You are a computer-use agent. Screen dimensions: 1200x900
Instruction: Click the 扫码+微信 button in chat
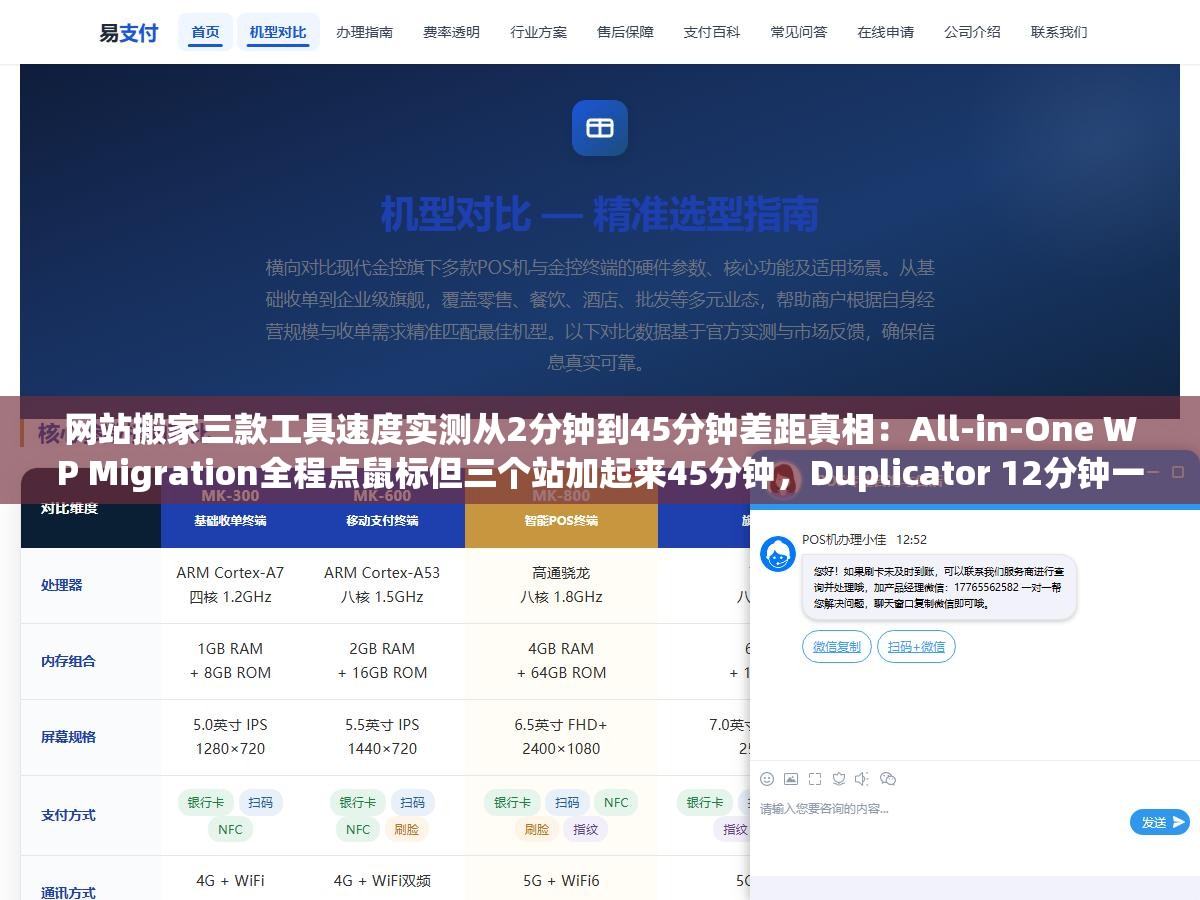[917, 647]
